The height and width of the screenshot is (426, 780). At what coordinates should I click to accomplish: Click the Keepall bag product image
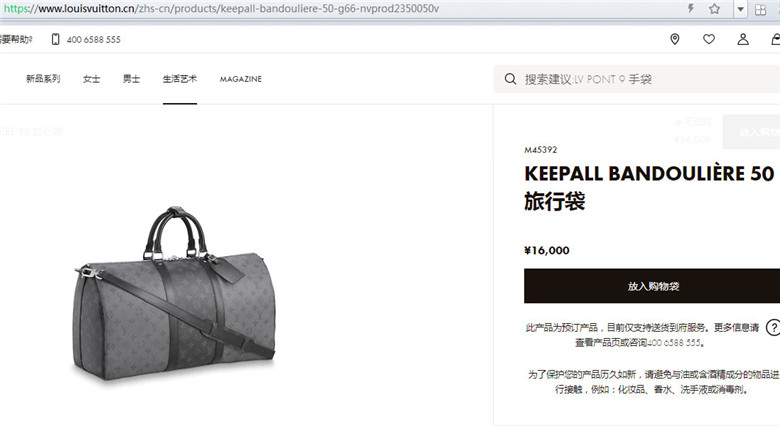pyautogui.click(x=174, y=293)
